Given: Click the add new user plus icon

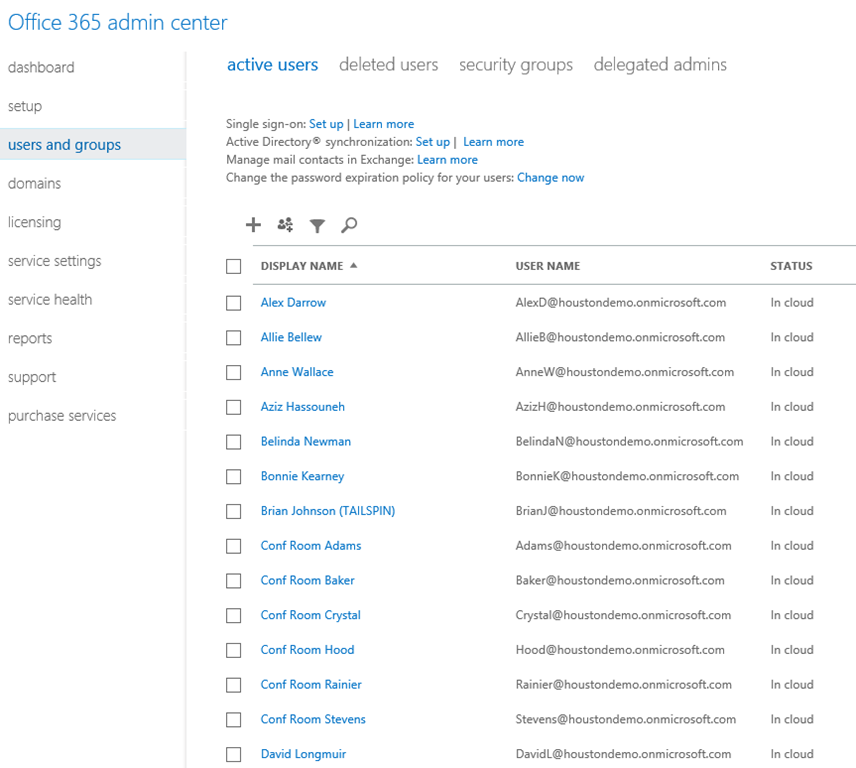Looking at the screenshot, I should (x=253, y=225).
